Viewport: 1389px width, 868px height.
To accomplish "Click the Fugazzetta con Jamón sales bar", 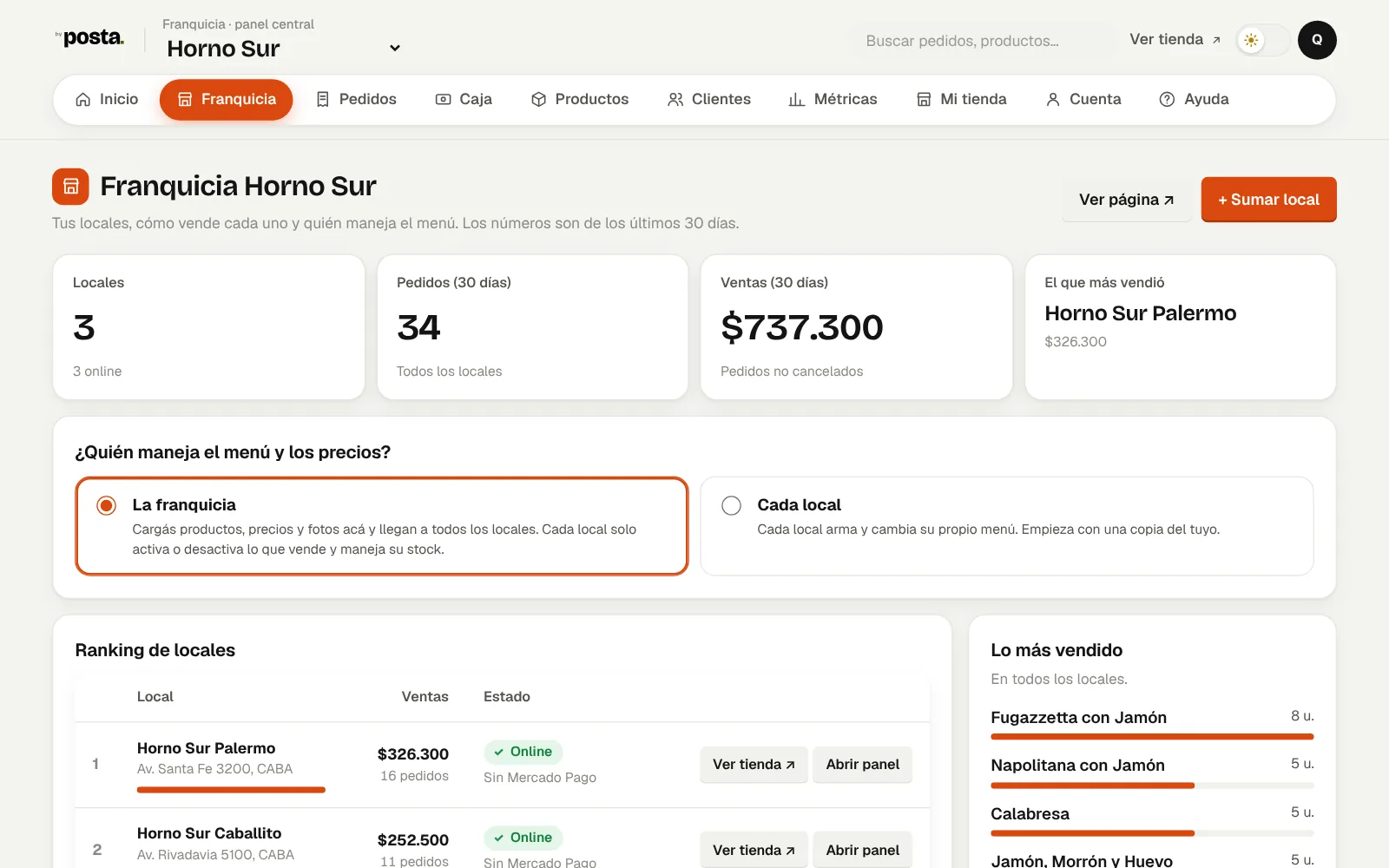I will click(x=1152, y=737).
